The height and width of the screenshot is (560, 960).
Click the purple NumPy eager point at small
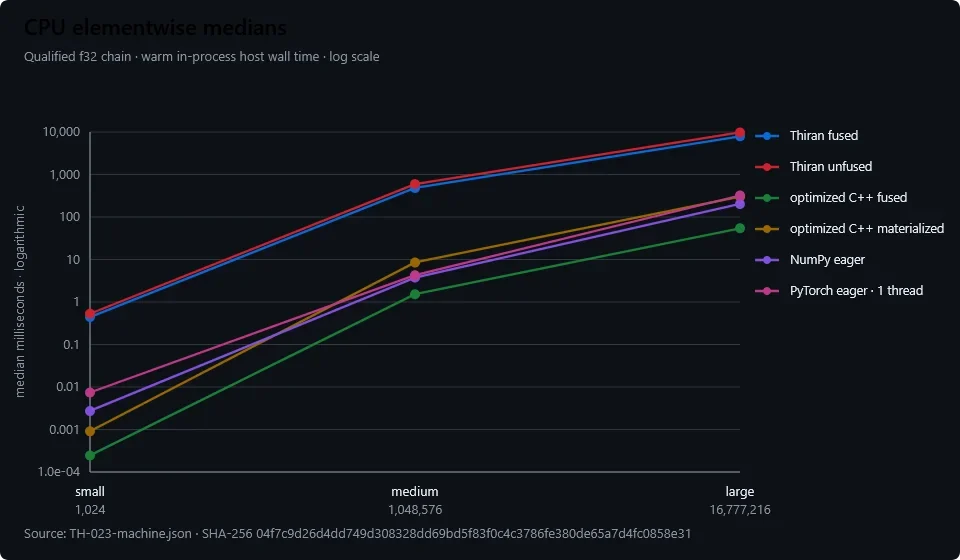(90, 411)
